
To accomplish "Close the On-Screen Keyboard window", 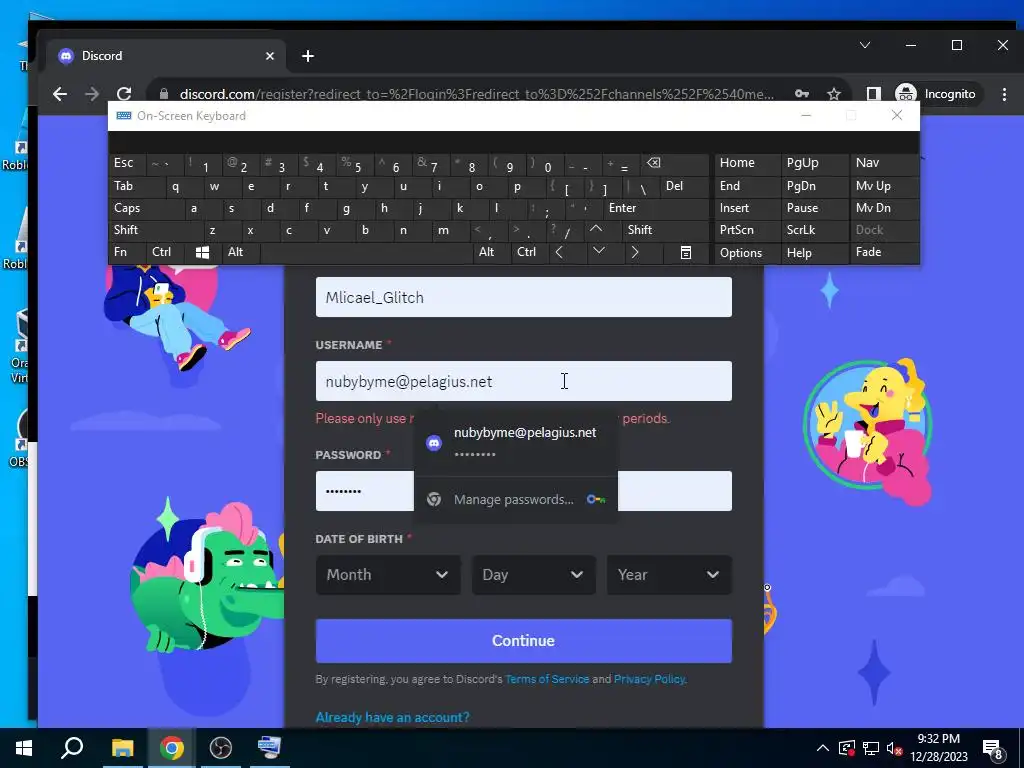I will tap(897, 116).
